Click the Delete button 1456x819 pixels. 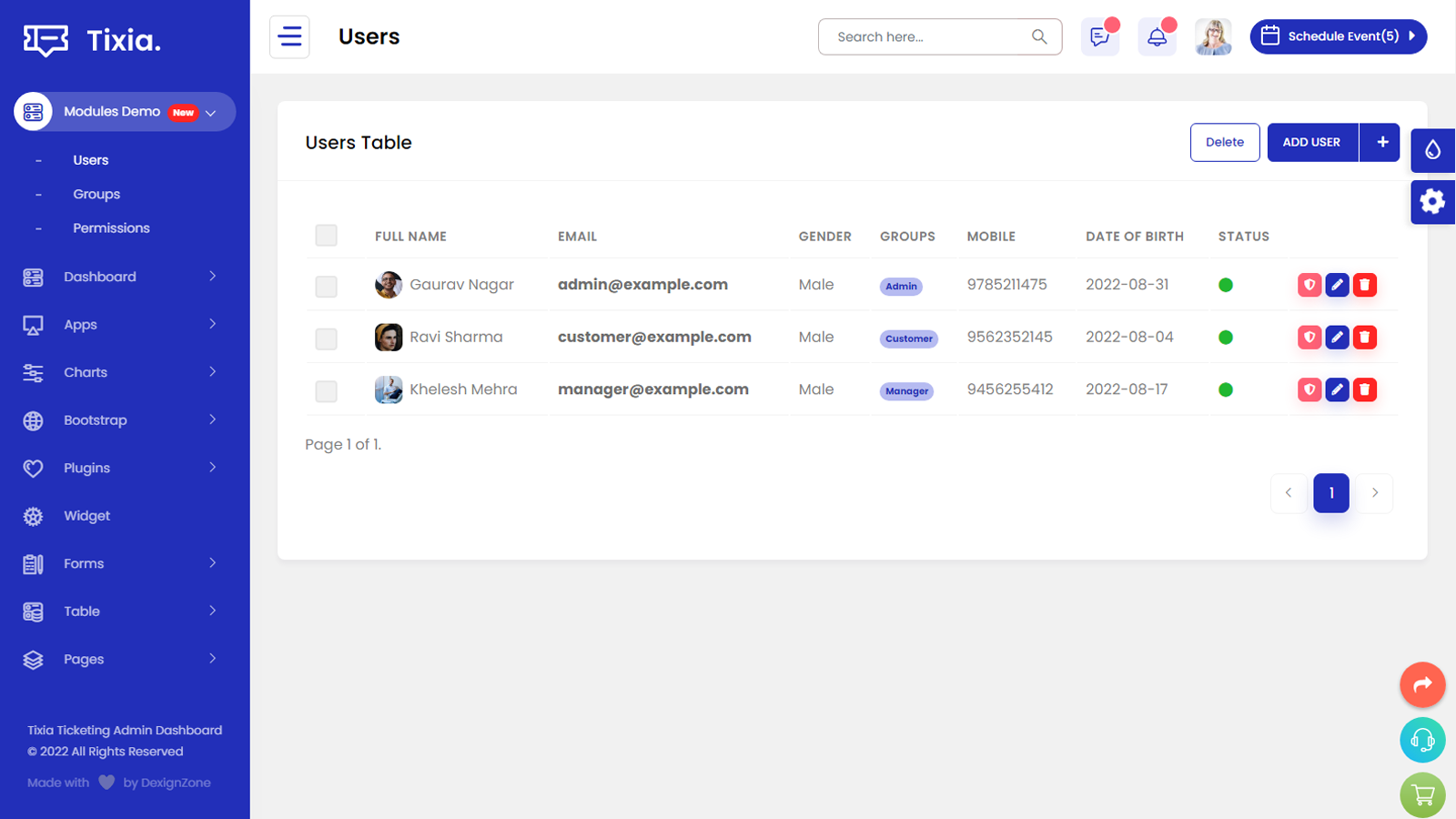point(1224,142)
